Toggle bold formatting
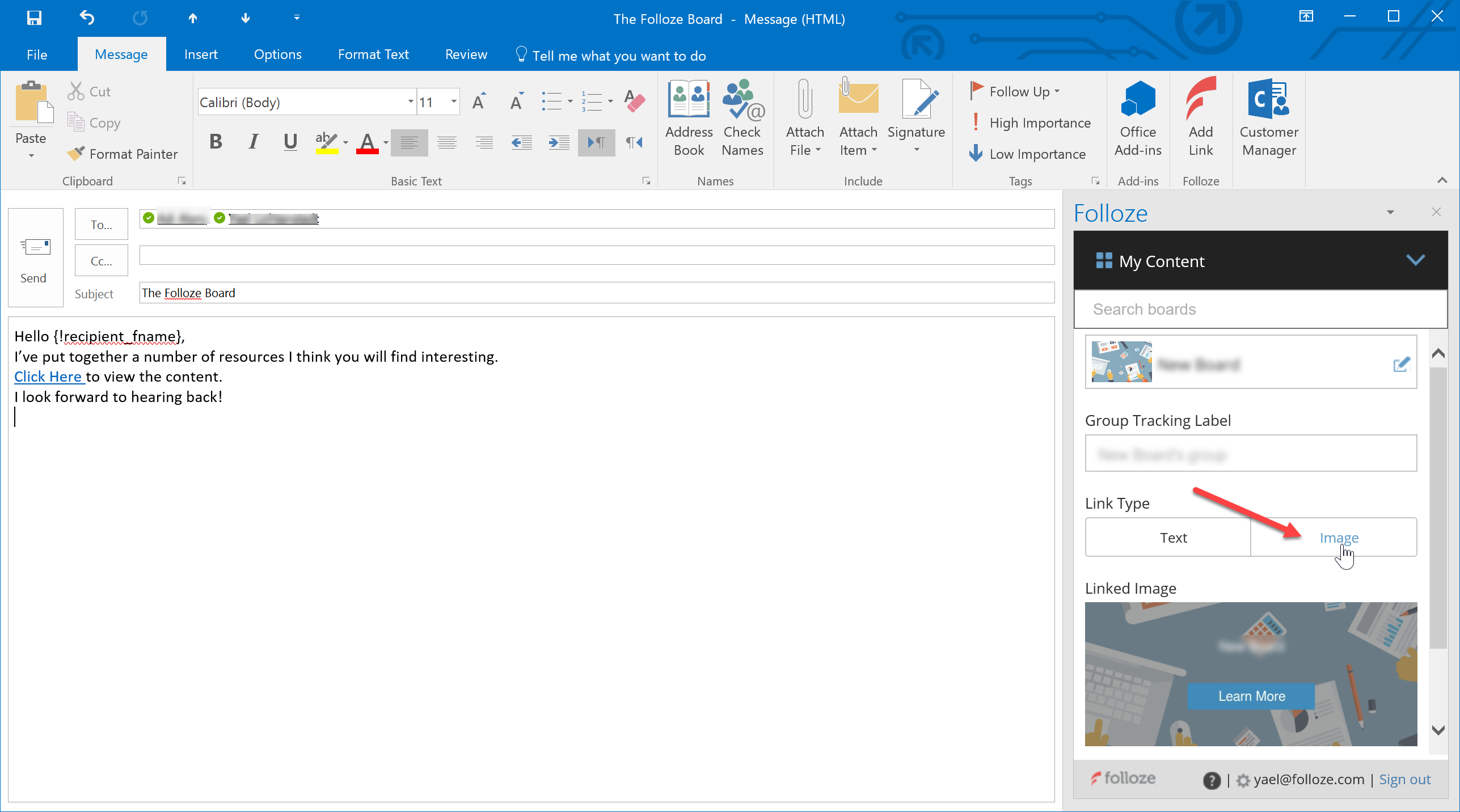 click(215, 142)
